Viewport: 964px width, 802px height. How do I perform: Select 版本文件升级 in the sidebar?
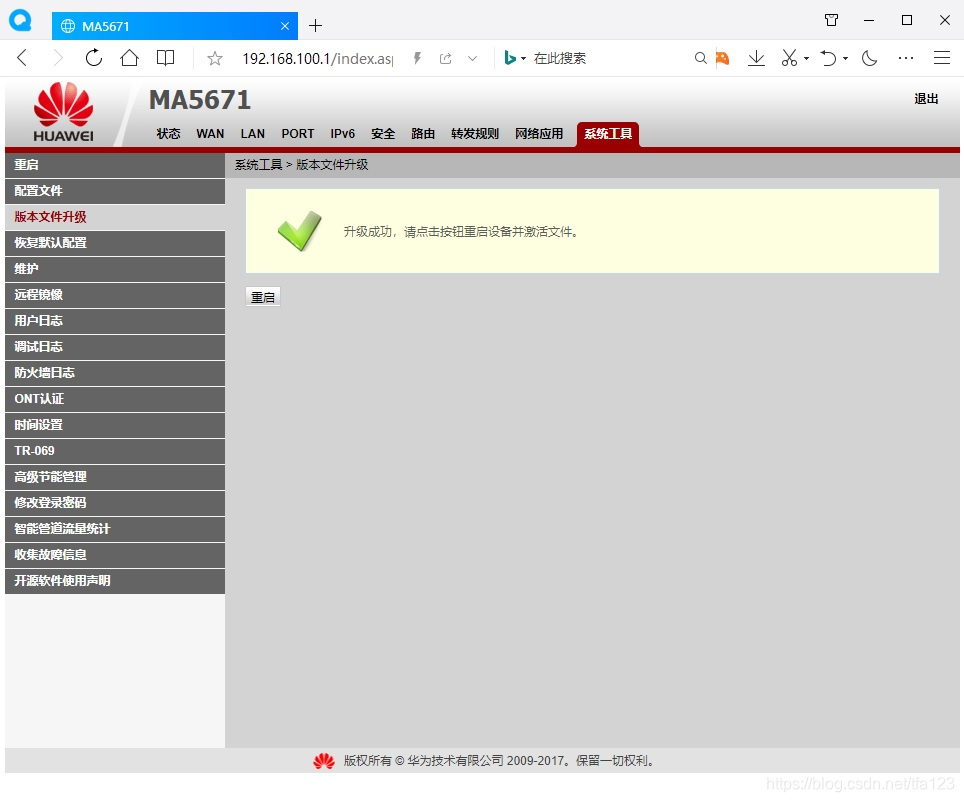tap(115, 216)
